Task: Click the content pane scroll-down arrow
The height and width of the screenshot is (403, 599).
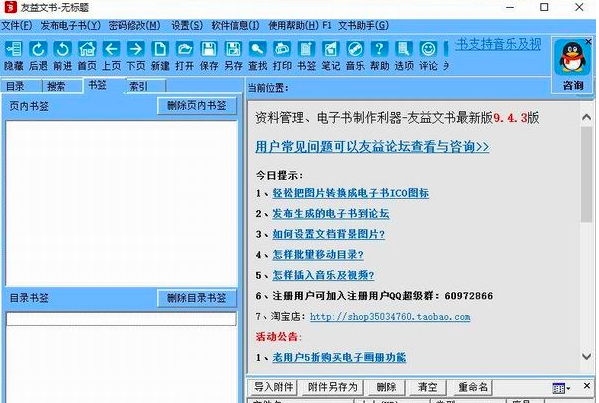Action: click(x=586, y=356)
